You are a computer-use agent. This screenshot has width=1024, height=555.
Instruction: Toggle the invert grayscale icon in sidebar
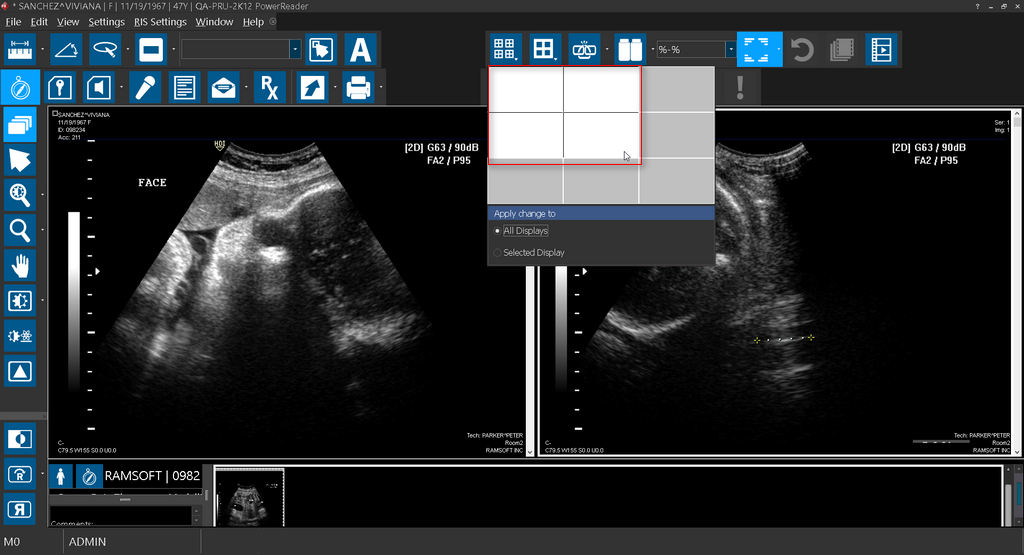[x=20, y=438]
